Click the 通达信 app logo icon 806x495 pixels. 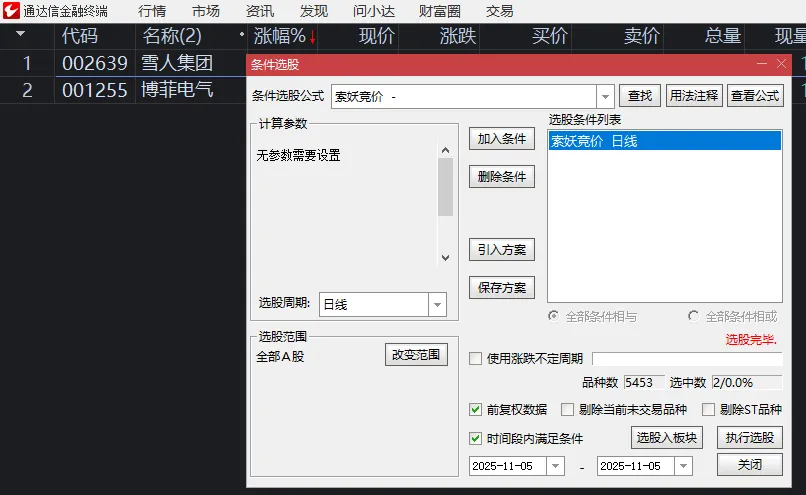pyautogui.click(x=12, y=11)
